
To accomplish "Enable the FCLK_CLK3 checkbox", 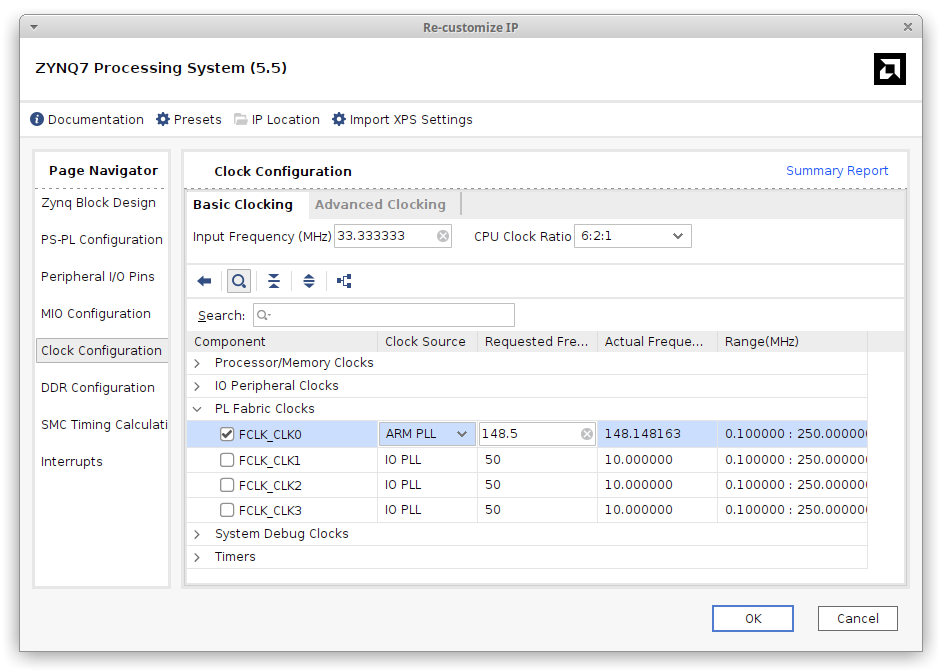I will (x=227, y=510).
